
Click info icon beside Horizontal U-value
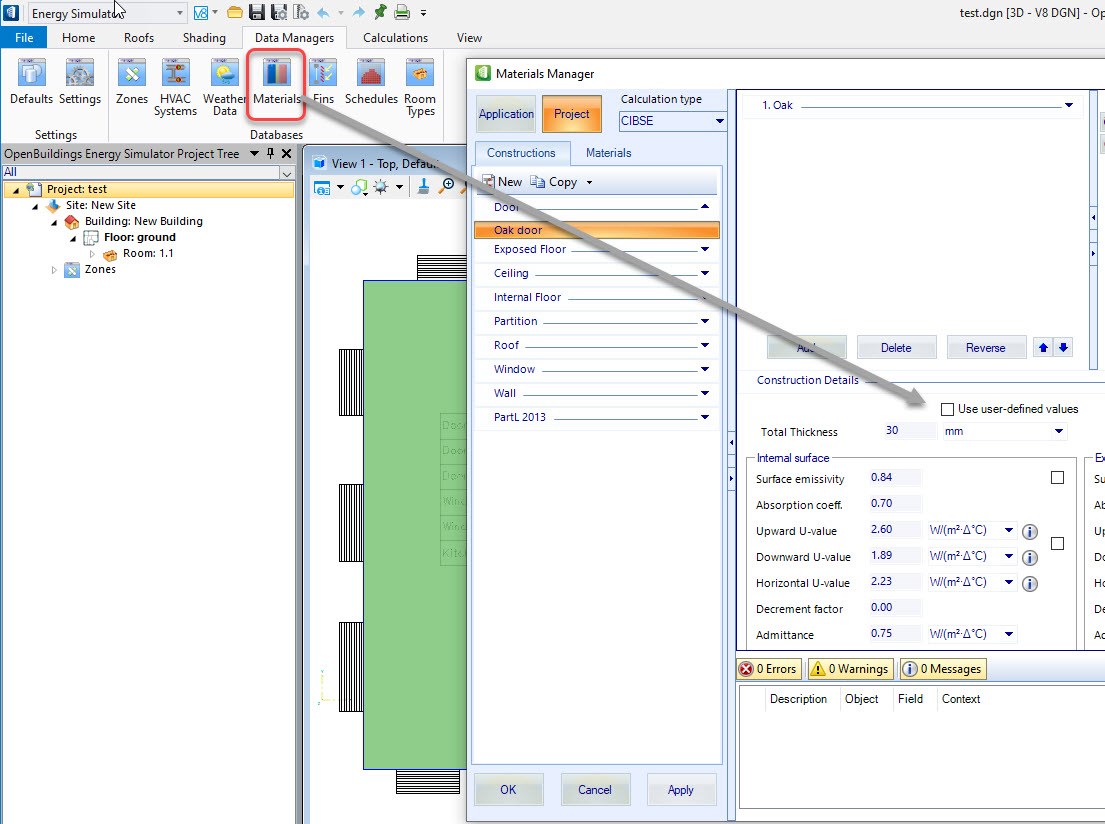pos(1030,584)
